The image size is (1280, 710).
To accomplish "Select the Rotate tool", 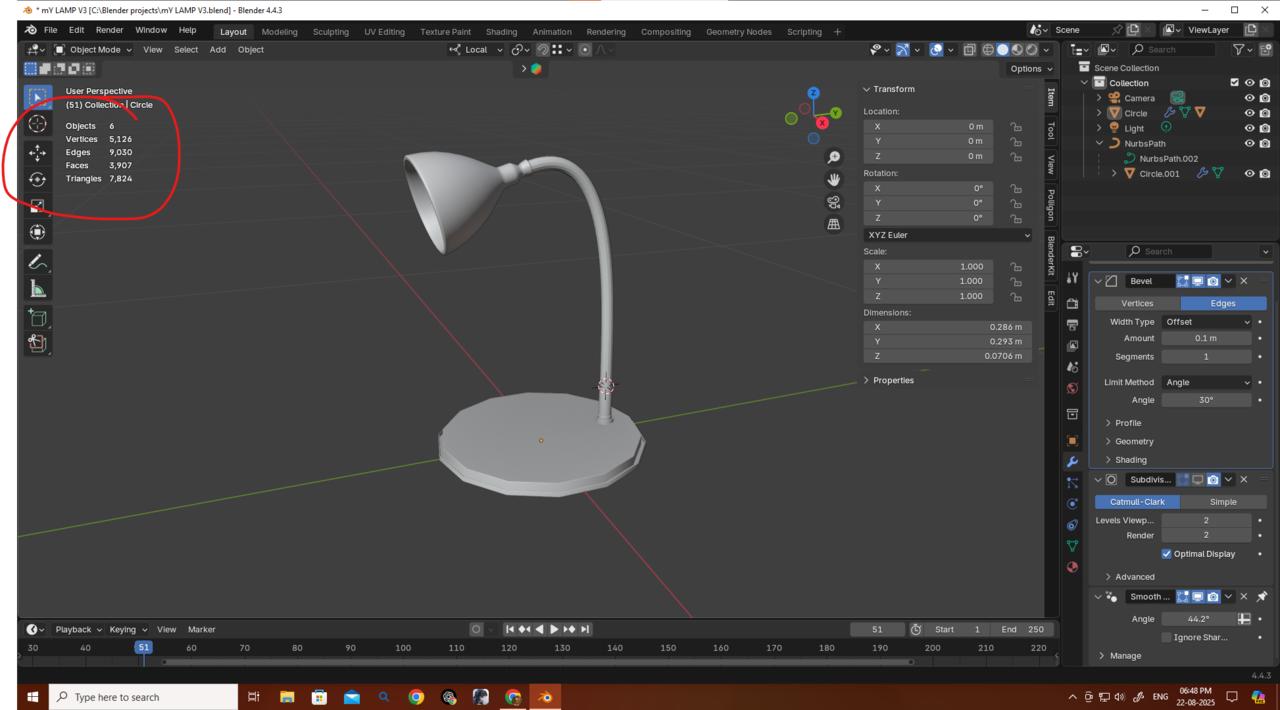I will pyautogui.click(x=37, y=180).
